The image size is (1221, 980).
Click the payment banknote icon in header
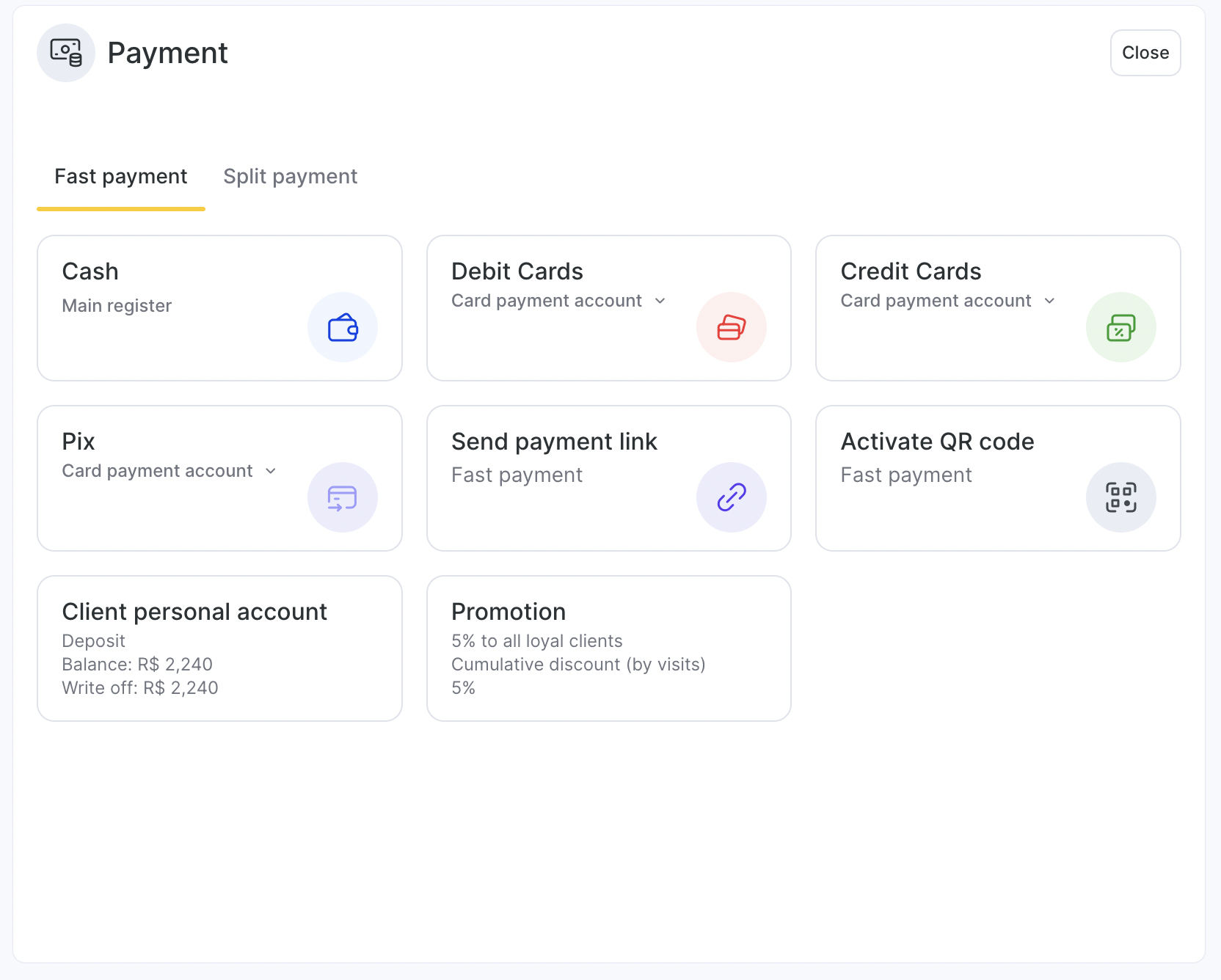coord(66,53)
